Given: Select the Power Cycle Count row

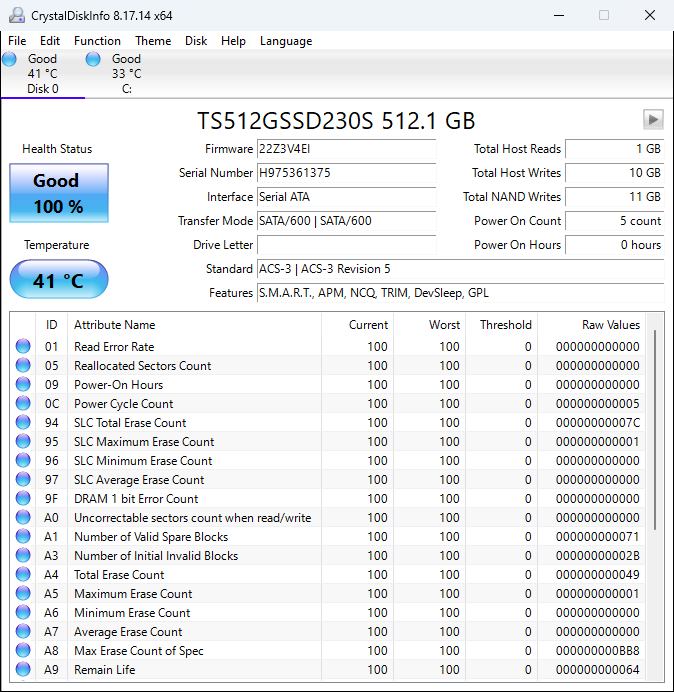Looking at the screenshot, I should 200,404.
